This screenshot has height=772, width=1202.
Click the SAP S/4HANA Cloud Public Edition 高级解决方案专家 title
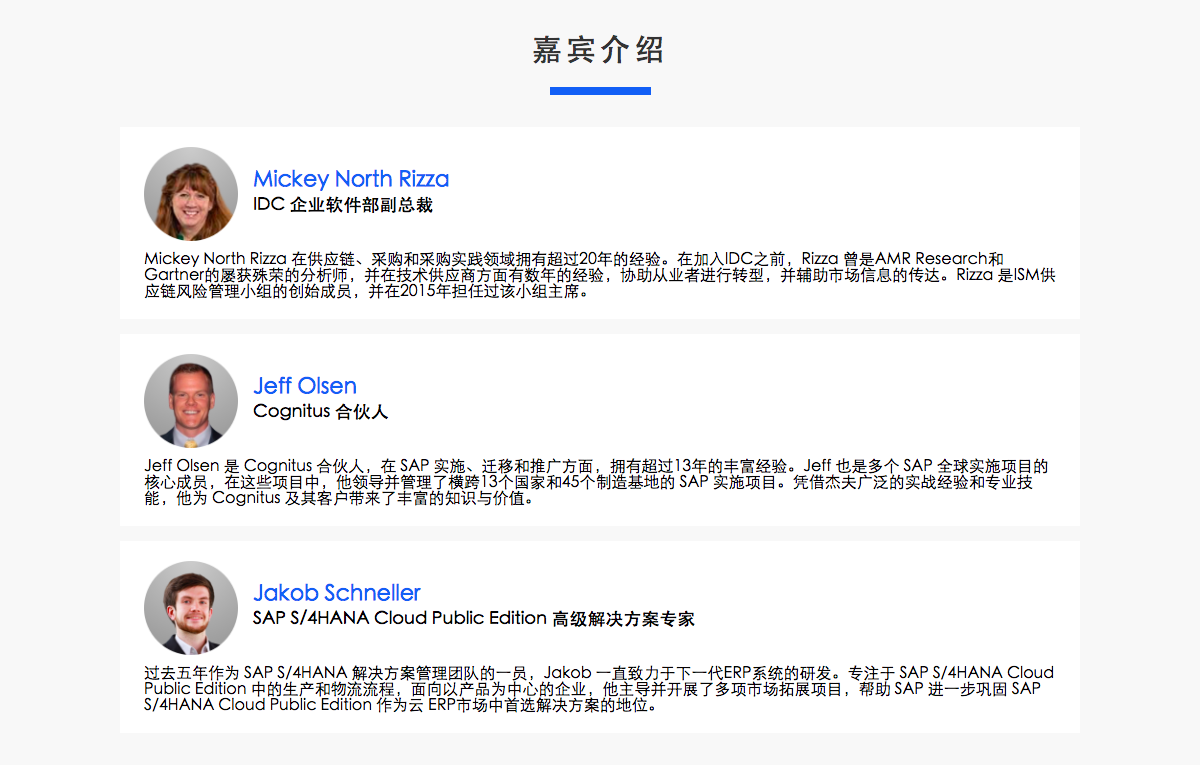(474, 618)
